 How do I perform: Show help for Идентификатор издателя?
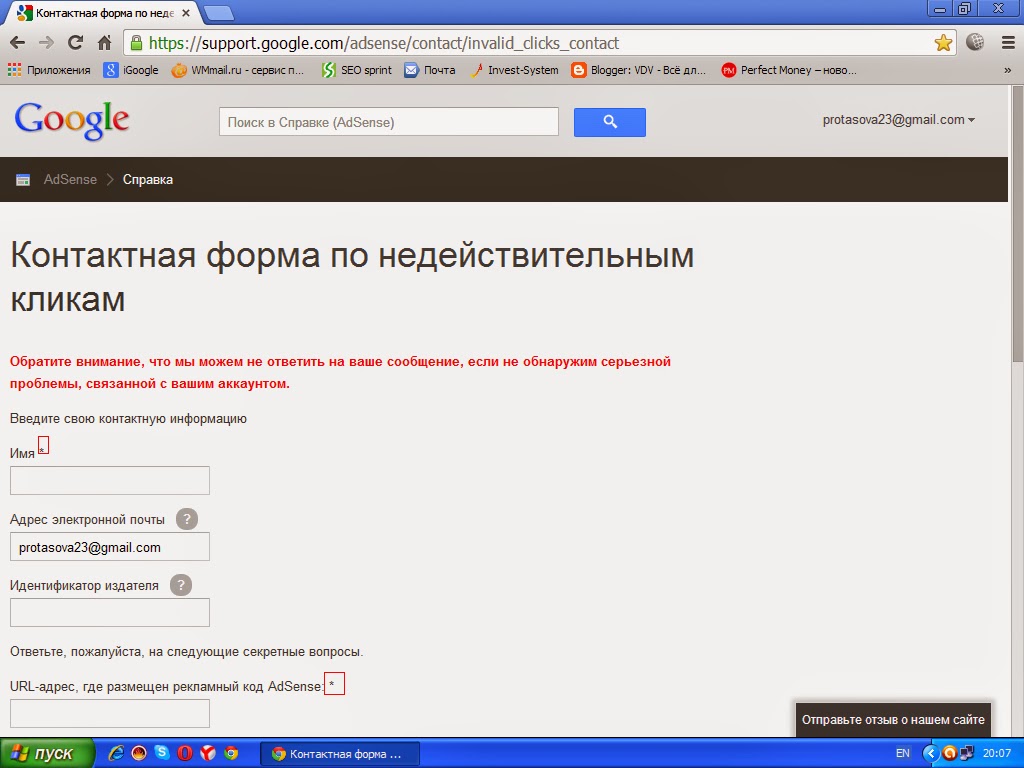tap(181, 585)
